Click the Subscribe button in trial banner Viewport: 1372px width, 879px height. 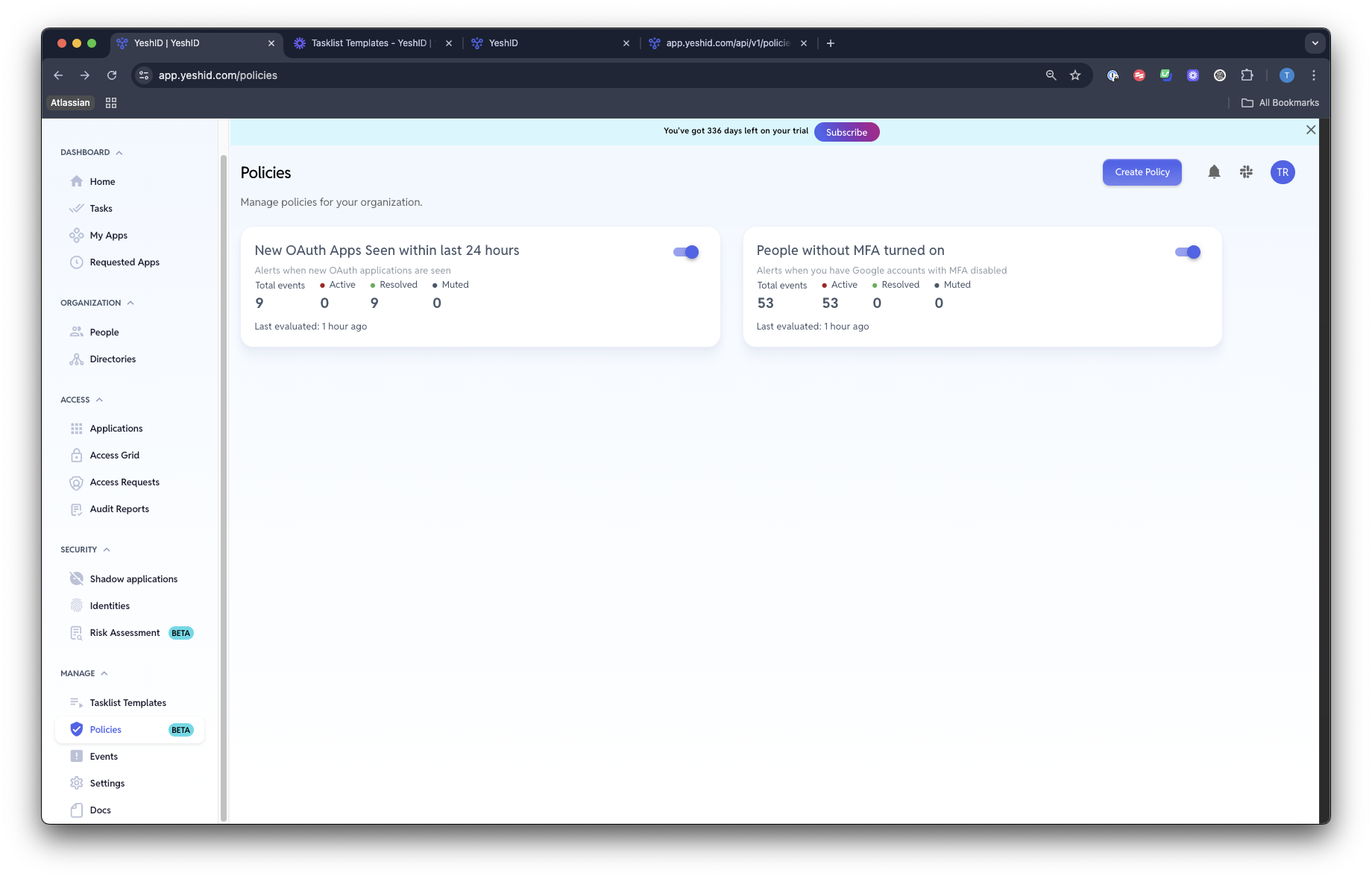tap(846, 132)
